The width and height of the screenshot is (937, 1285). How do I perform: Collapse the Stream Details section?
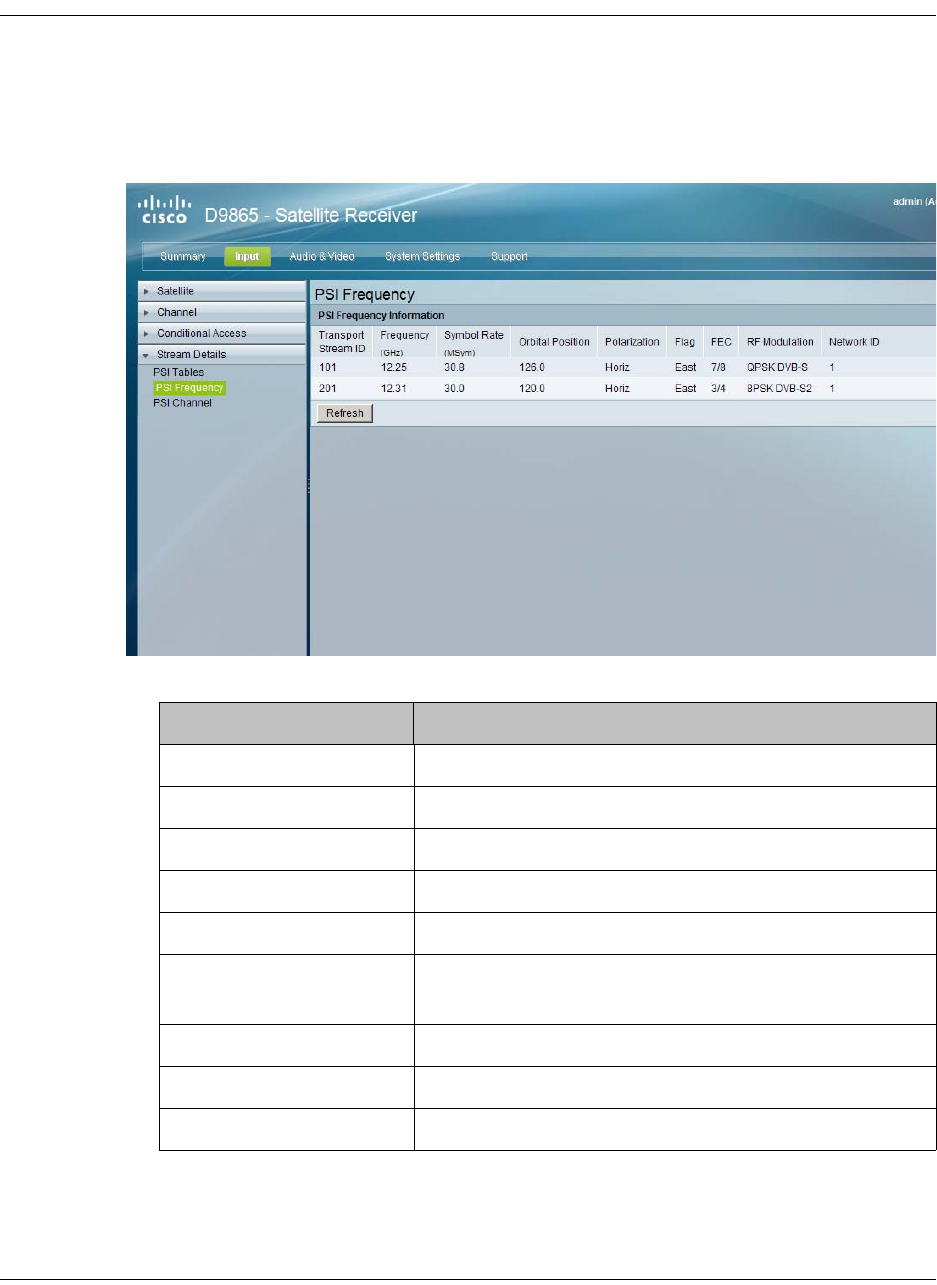[x=222, y=354]
